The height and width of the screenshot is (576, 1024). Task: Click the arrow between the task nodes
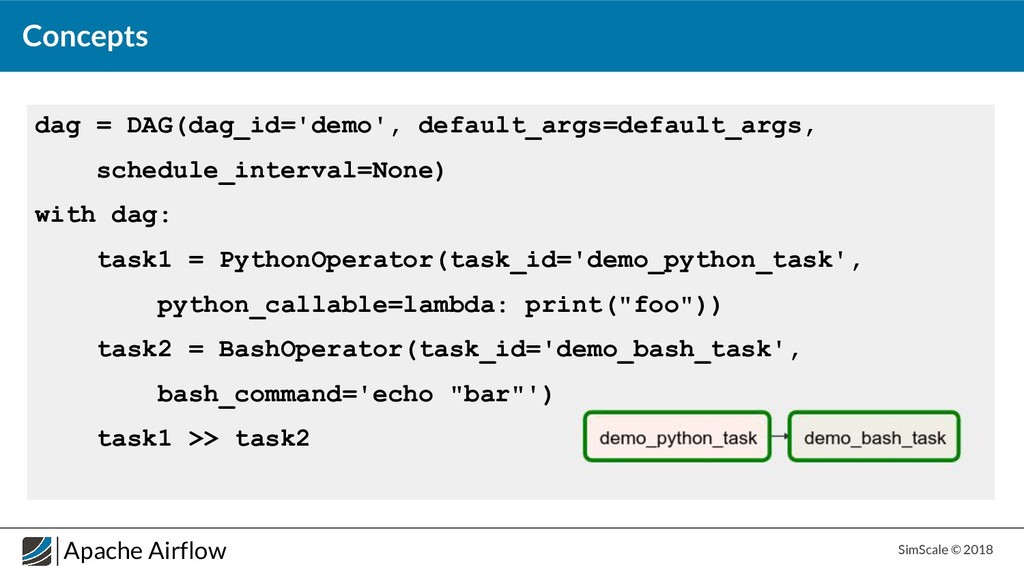[780, 436]
